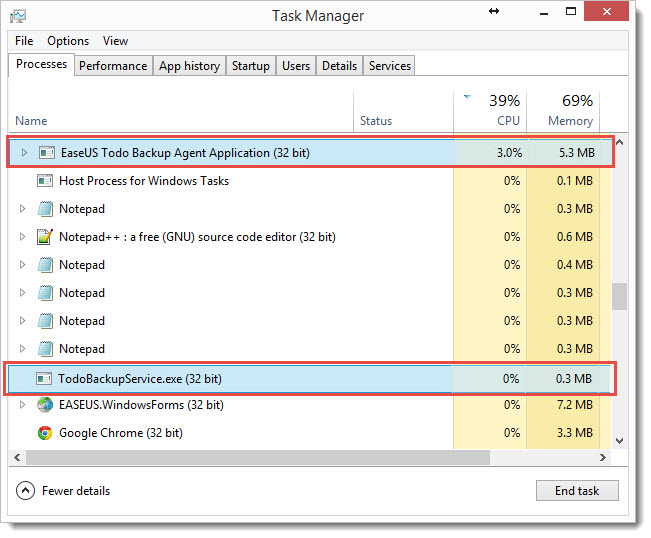Select the Host Process for Windows Tasks row text
This screenshot has height=538, width=651.
[144, 181]
